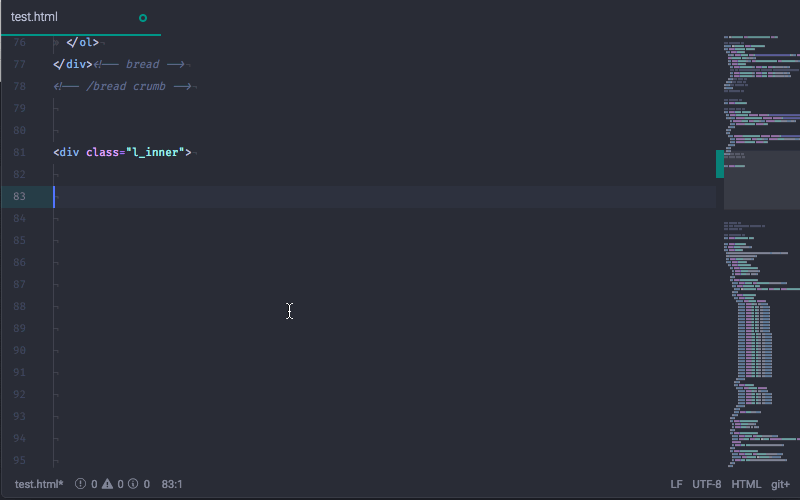
Task: Click the green marker beside the minimap
Action: click(x=719, y=164)
